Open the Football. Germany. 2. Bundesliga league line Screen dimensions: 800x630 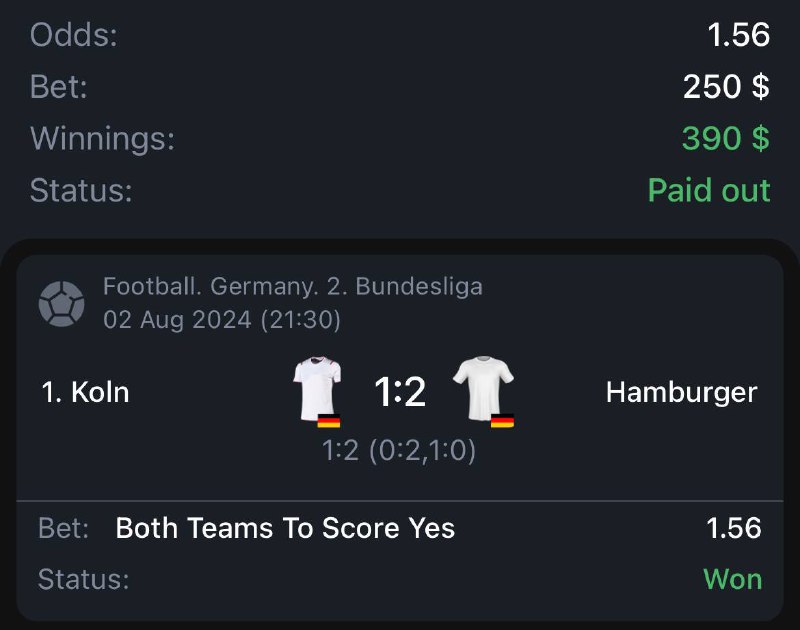point(293,287)
